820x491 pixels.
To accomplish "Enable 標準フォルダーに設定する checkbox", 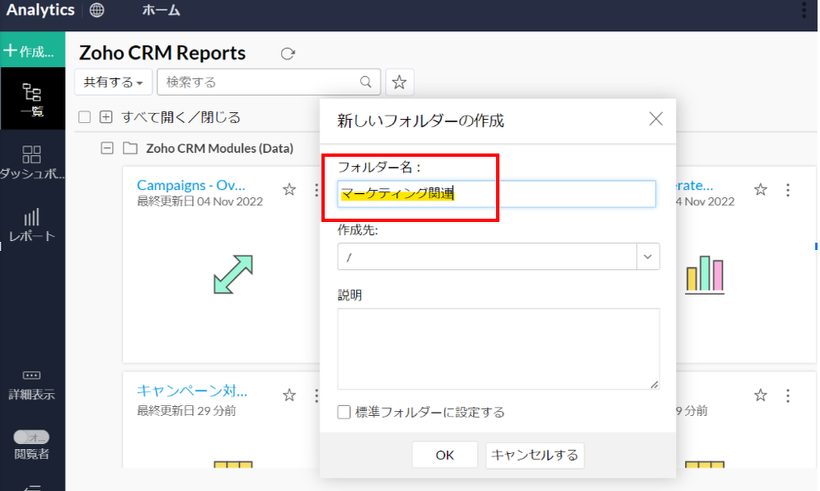I will pyautogui.click(x=344, y=412).
